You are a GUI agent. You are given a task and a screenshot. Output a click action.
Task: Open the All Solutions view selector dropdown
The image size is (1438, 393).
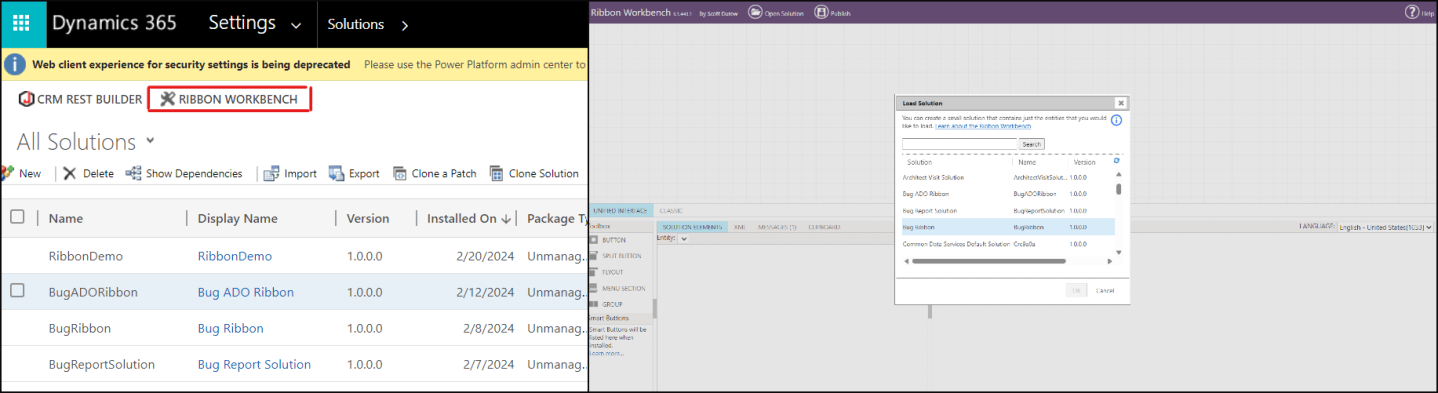point(151,140)
